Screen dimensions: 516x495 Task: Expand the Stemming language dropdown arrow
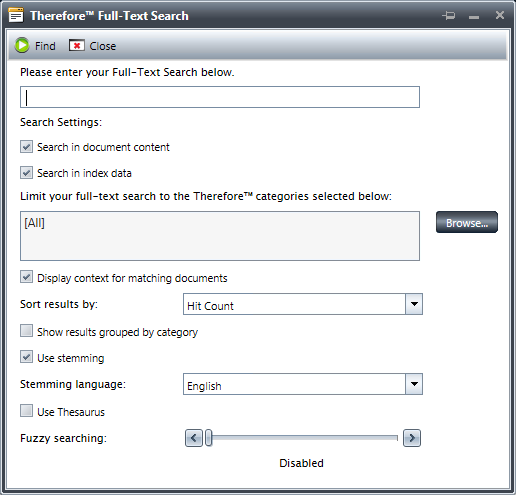click(x=414, y=384)
